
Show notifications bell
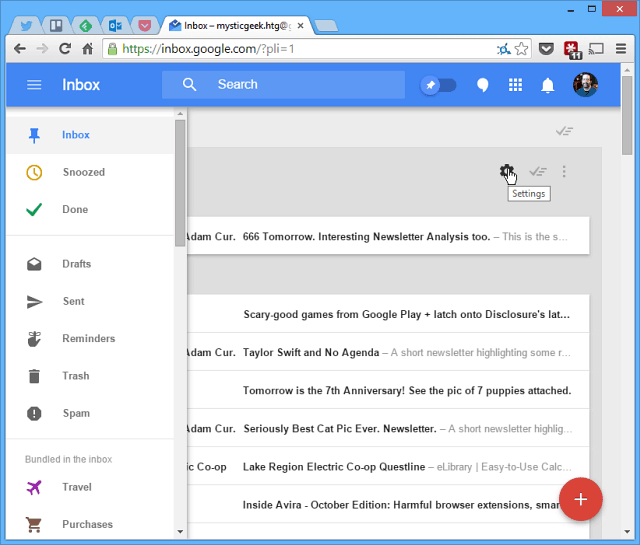[x=547, y=85]
